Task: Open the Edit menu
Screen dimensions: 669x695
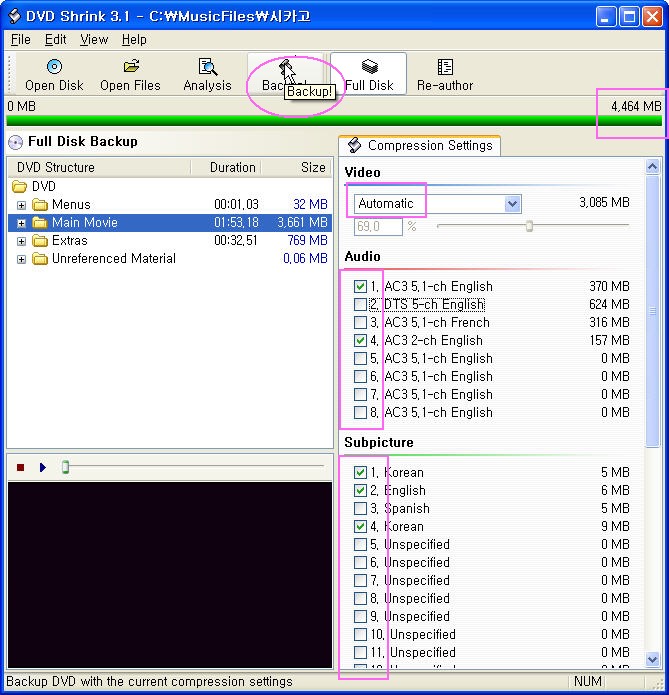Action: tap(55, 39)
